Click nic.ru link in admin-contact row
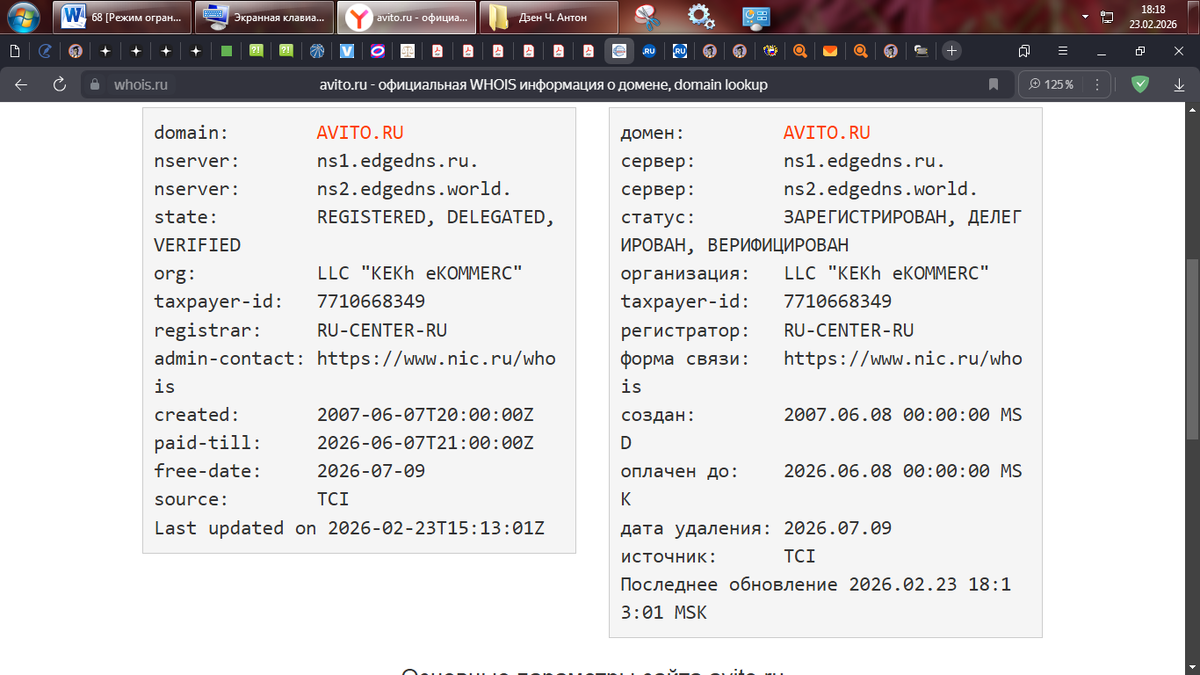The width and height of the screenshot is (1200, 675). [436, 358]
